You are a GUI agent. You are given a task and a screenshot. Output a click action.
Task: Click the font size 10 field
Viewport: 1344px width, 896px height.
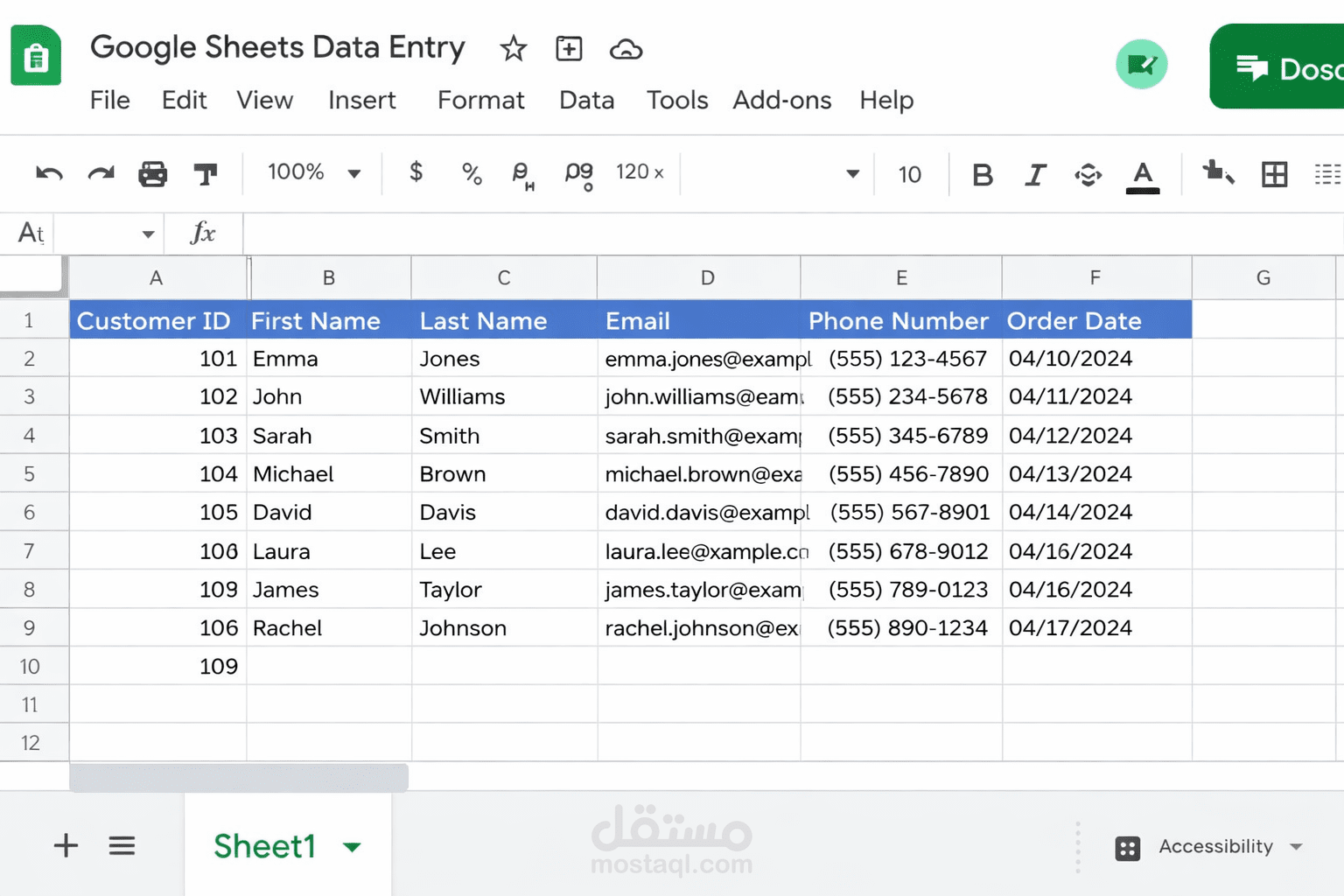[x=910, y=175]
